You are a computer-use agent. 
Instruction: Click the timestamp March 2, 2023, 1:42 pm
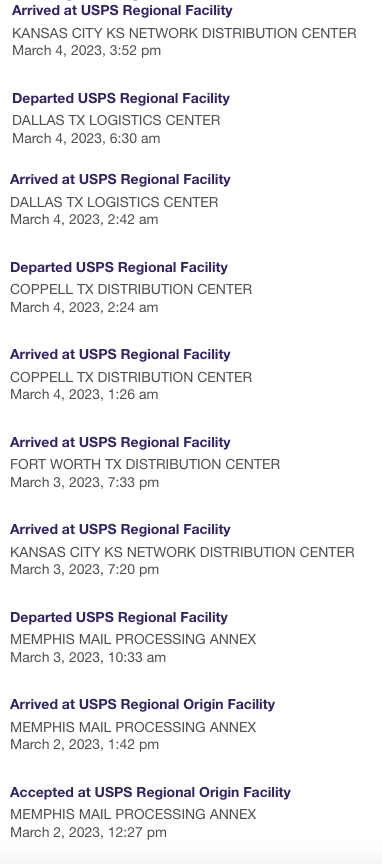pyautogui.click(x=84, y=744)
